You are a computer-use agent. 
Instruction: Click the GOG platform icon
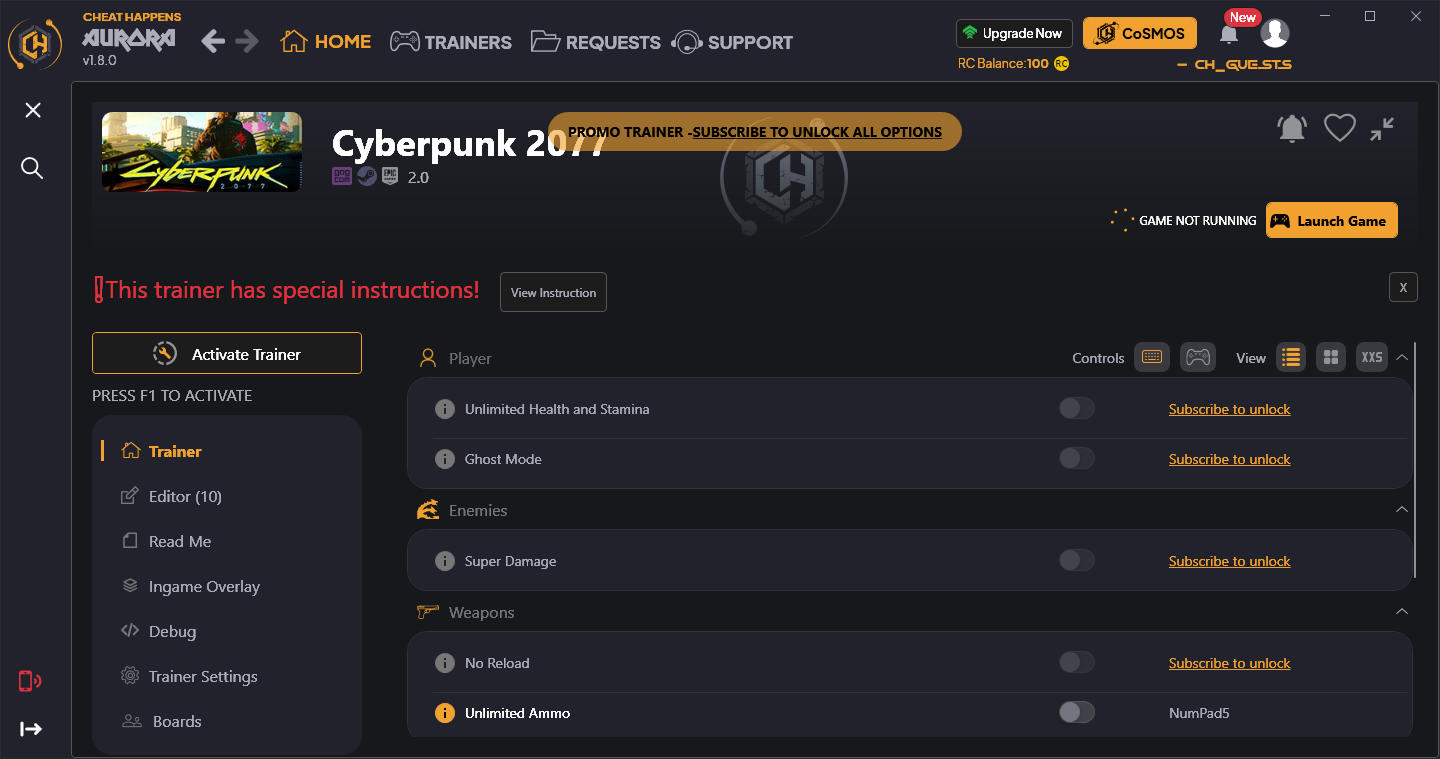pyautogui.click(x=342, y=177)
